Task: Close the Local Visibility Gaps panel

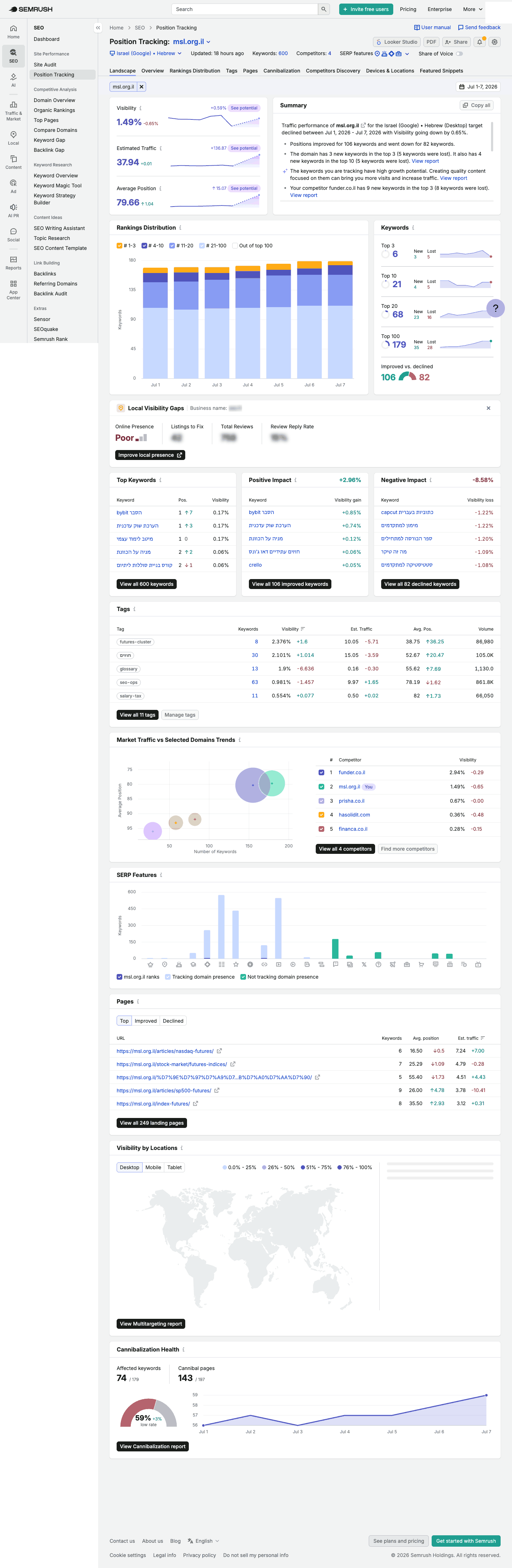Action: point(488,408)
